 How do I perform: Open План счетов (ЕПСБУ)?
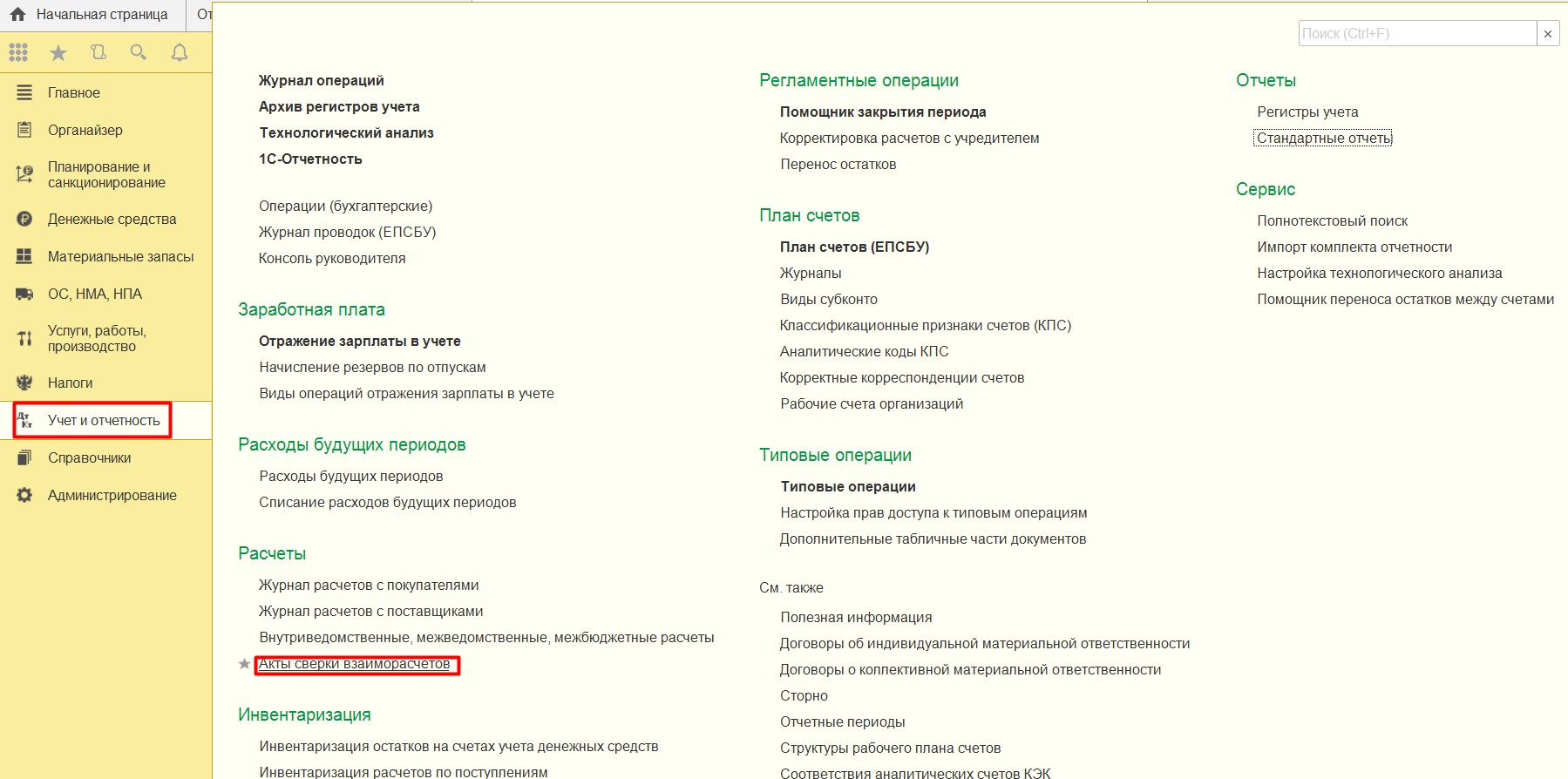click(x=854, y=247)
